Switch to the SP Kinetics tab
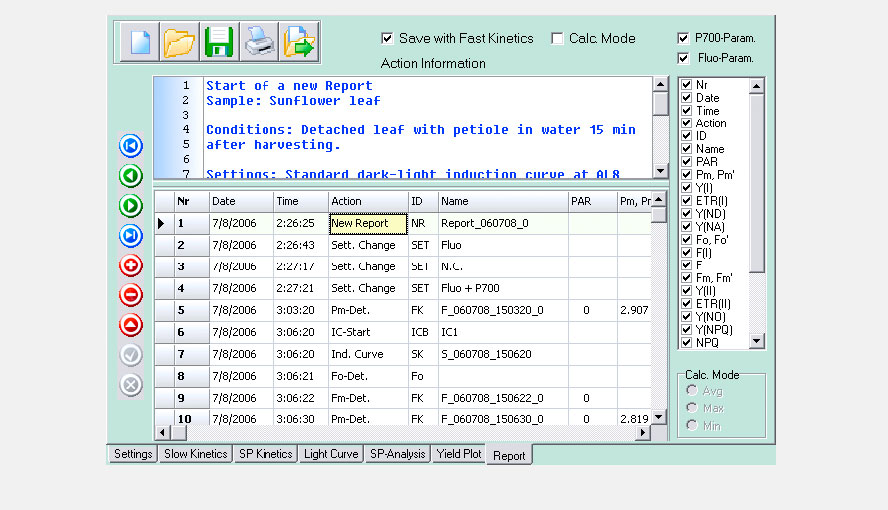The width and height of the screenshot is (888, 510). pos(266,454)
